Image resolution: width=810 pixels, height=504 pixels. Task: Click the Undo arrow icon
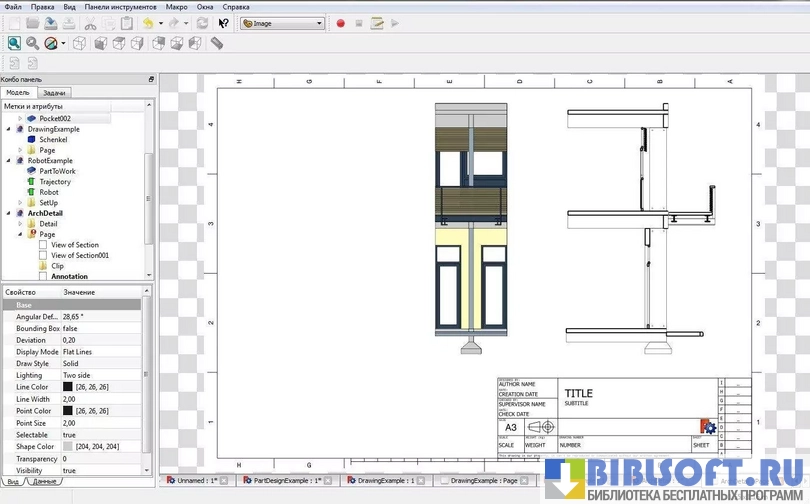(148, 23)
